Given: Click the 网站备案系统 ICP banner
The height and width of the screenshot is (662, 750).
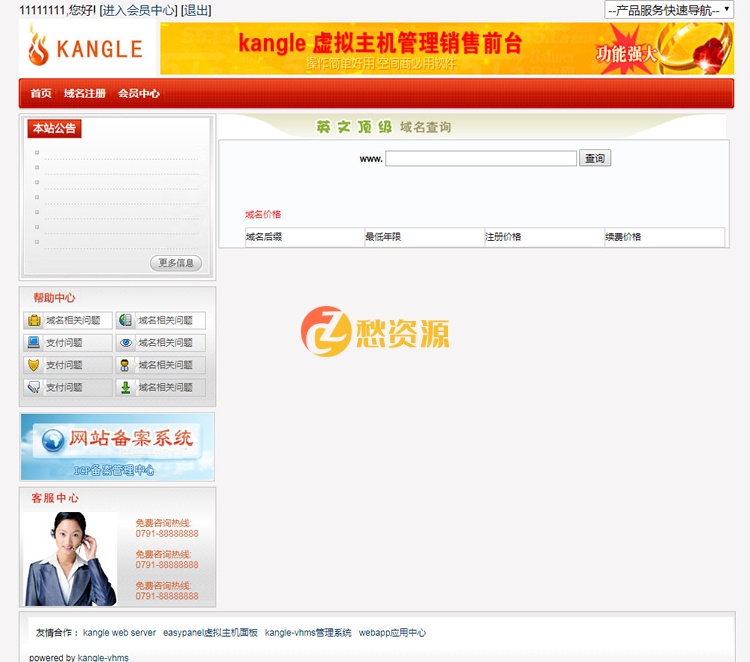Looking at the screenshot, I should tap(117, 447).
